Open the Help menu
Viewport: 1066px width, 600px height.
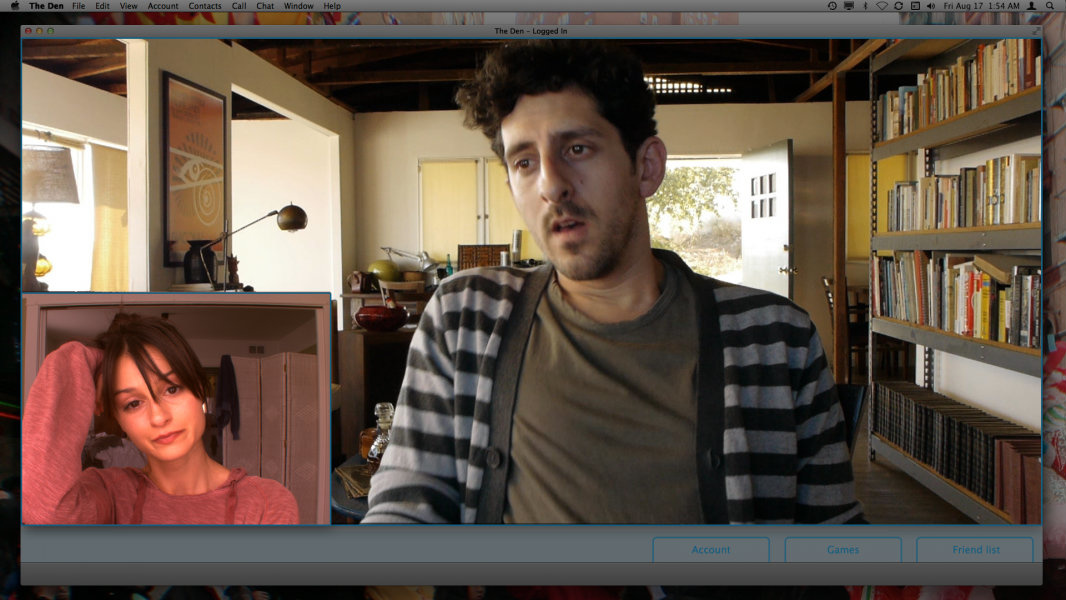pyautogui.click(x=332, y=5)
